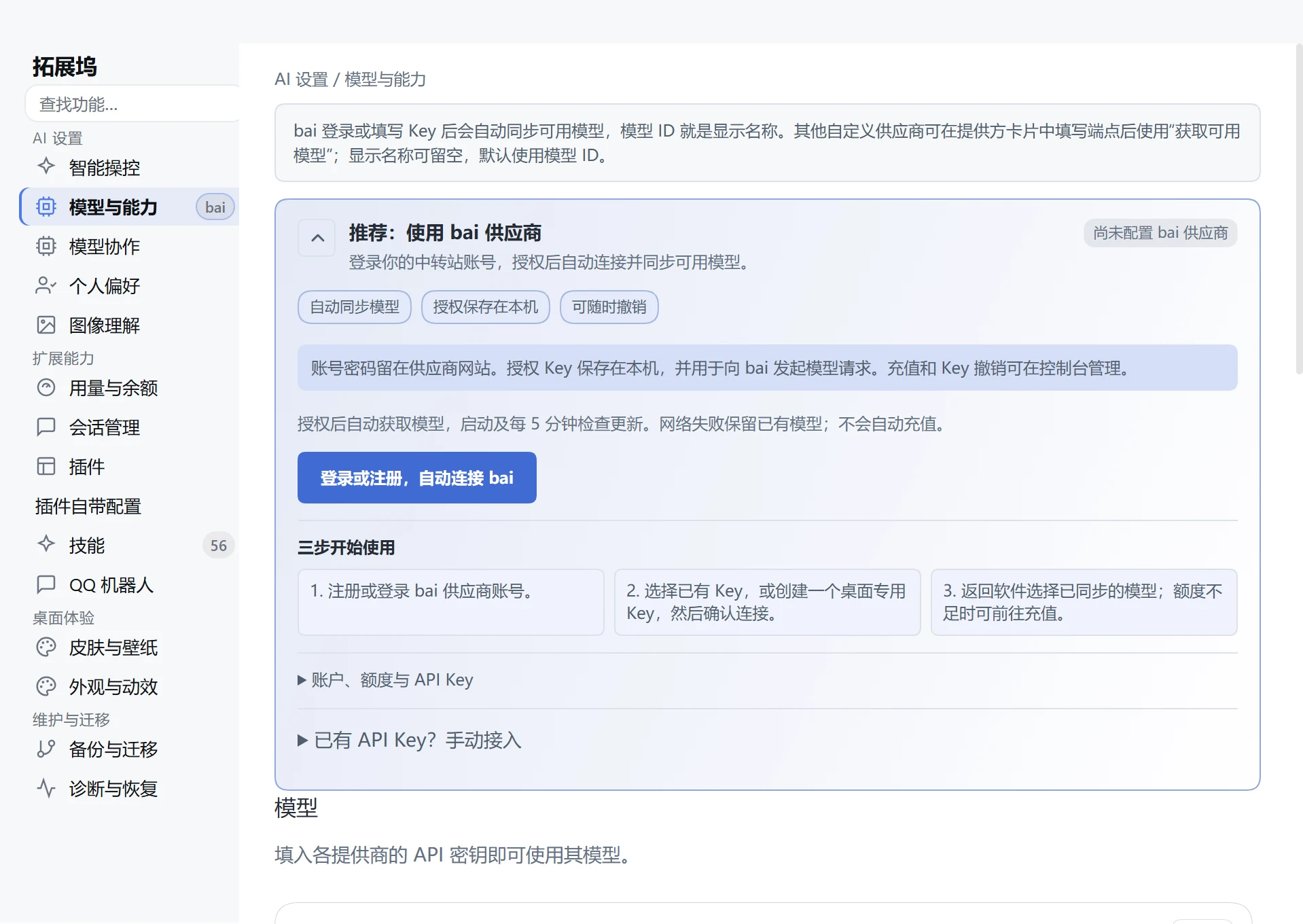Viewport: 1303px width, 924px height.
Task: Click step 3 card about 已同步的模型
Action: (1084, 603)
